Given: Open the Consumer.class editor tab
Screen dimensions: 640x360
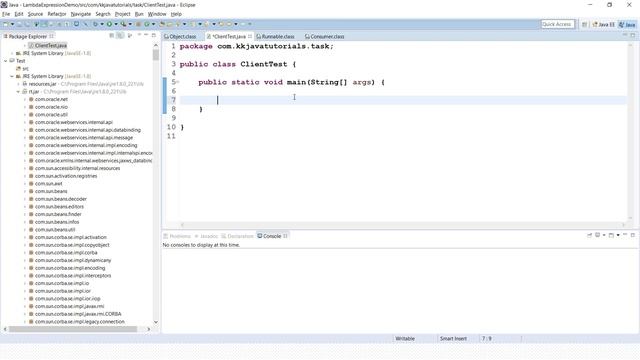Looking at the screenshot, I should coord(325,36).
